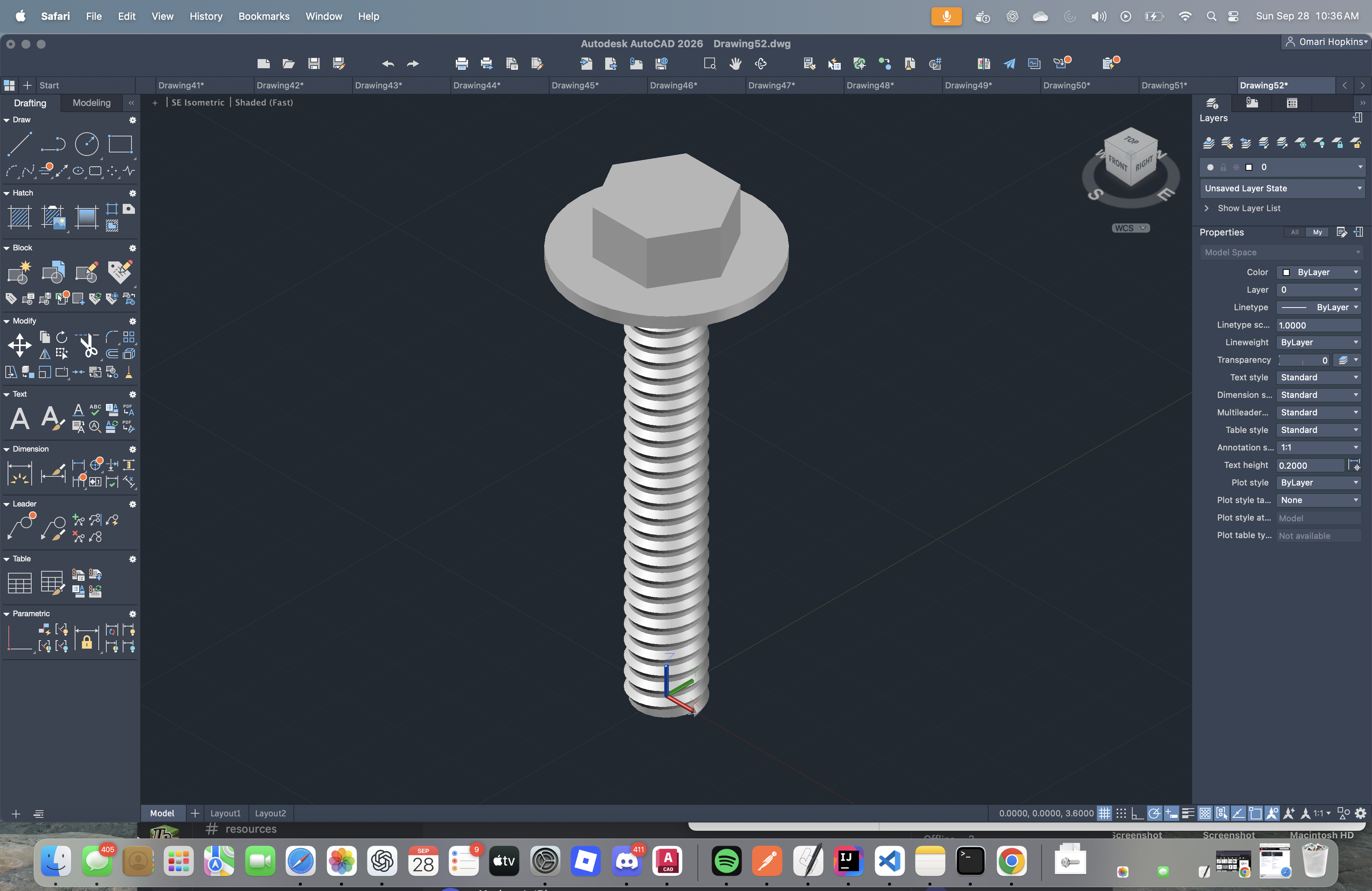Switch to the Modeling tab
Screen dimensions: 1372x891
pos(91,103)
